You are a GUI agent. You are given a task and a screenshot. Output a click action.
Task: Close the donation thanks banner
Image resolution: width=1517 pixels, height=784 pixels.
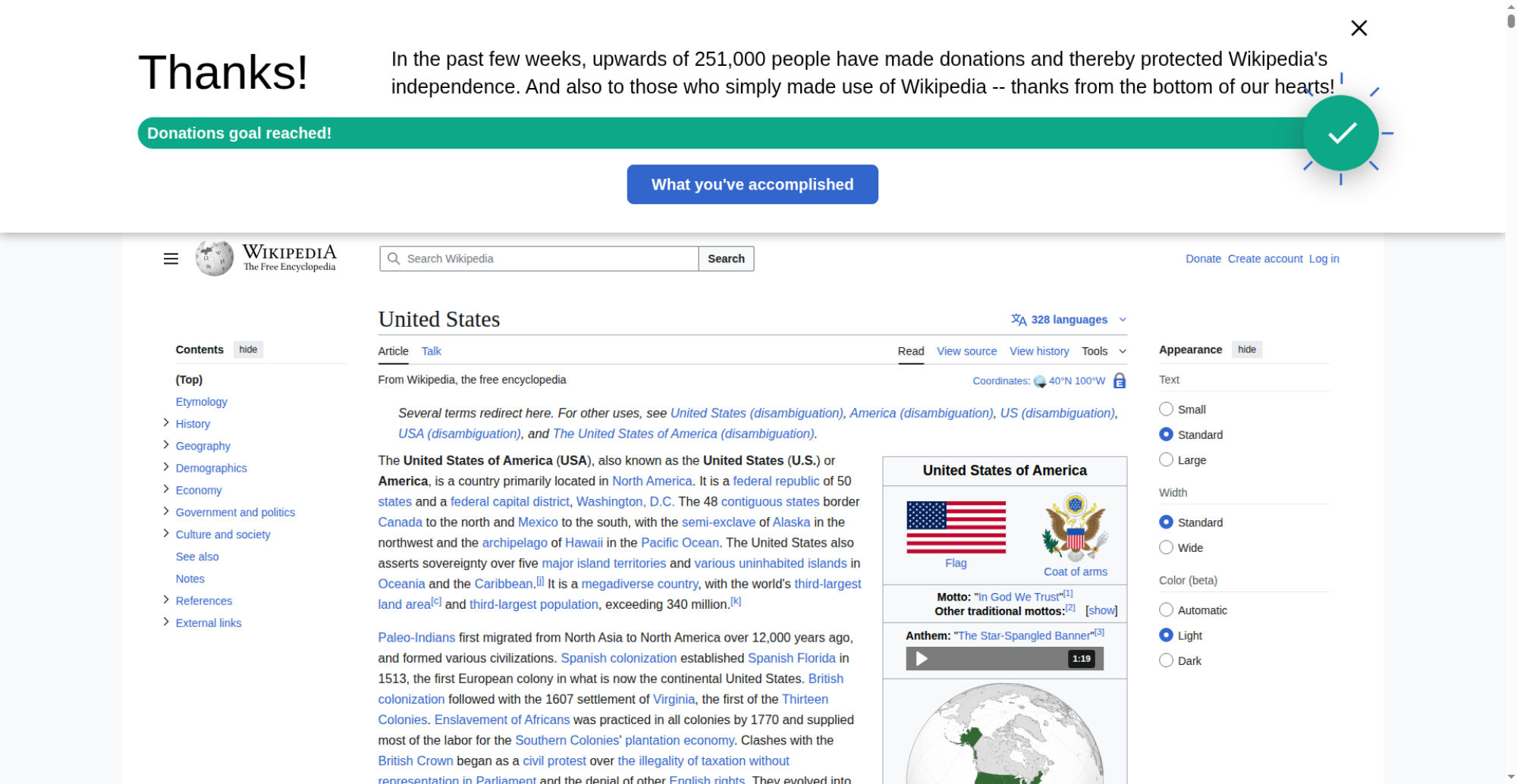[x=1358, y=28]
